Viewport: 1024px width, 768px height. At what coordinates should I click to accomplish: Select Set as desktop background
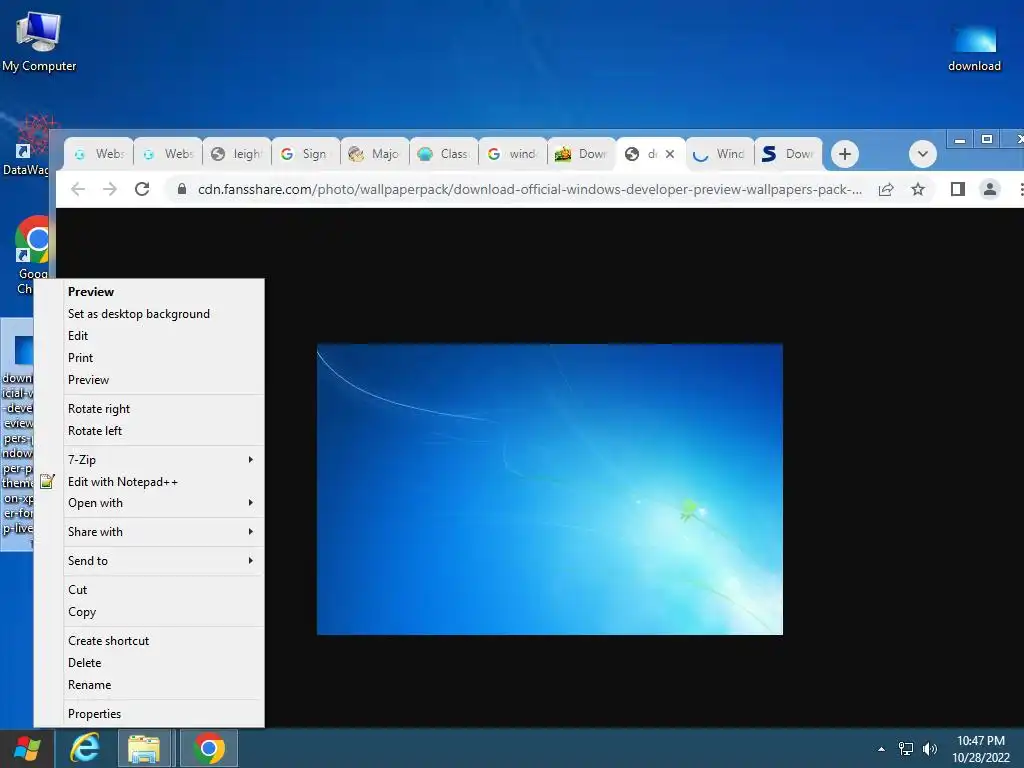[163, 313]
